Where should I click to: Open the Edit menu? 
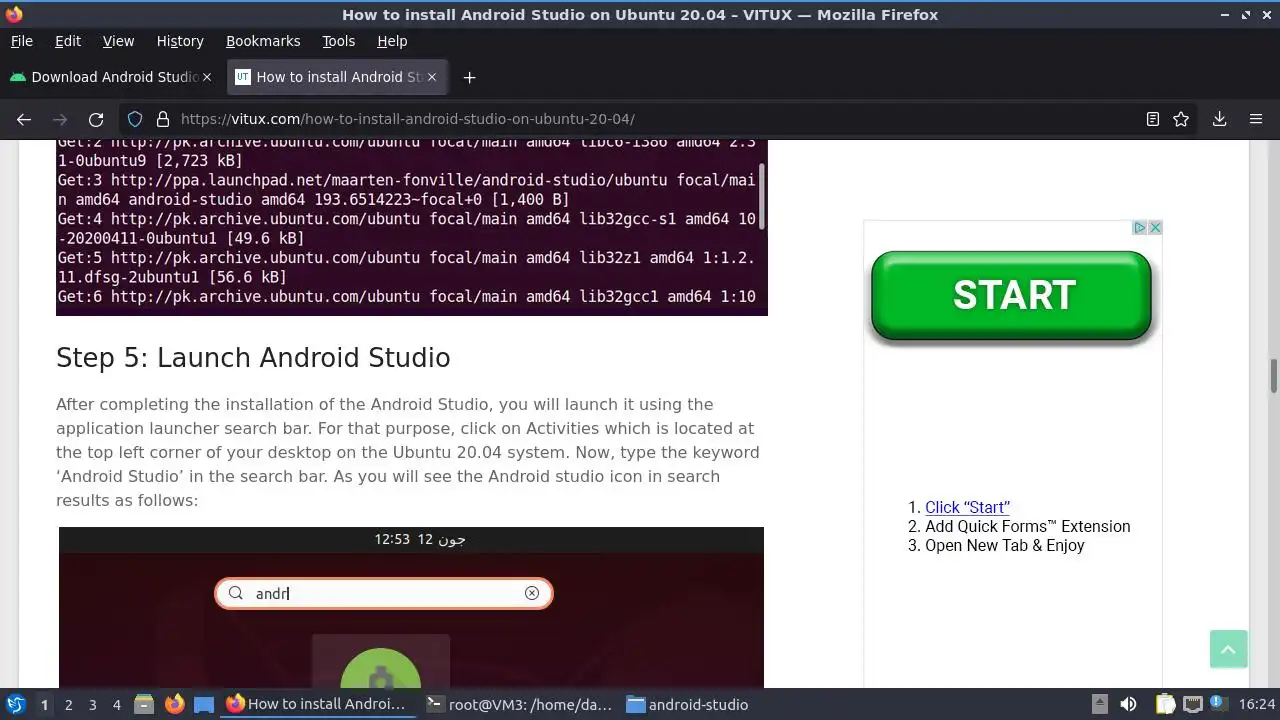click(68, 41)
